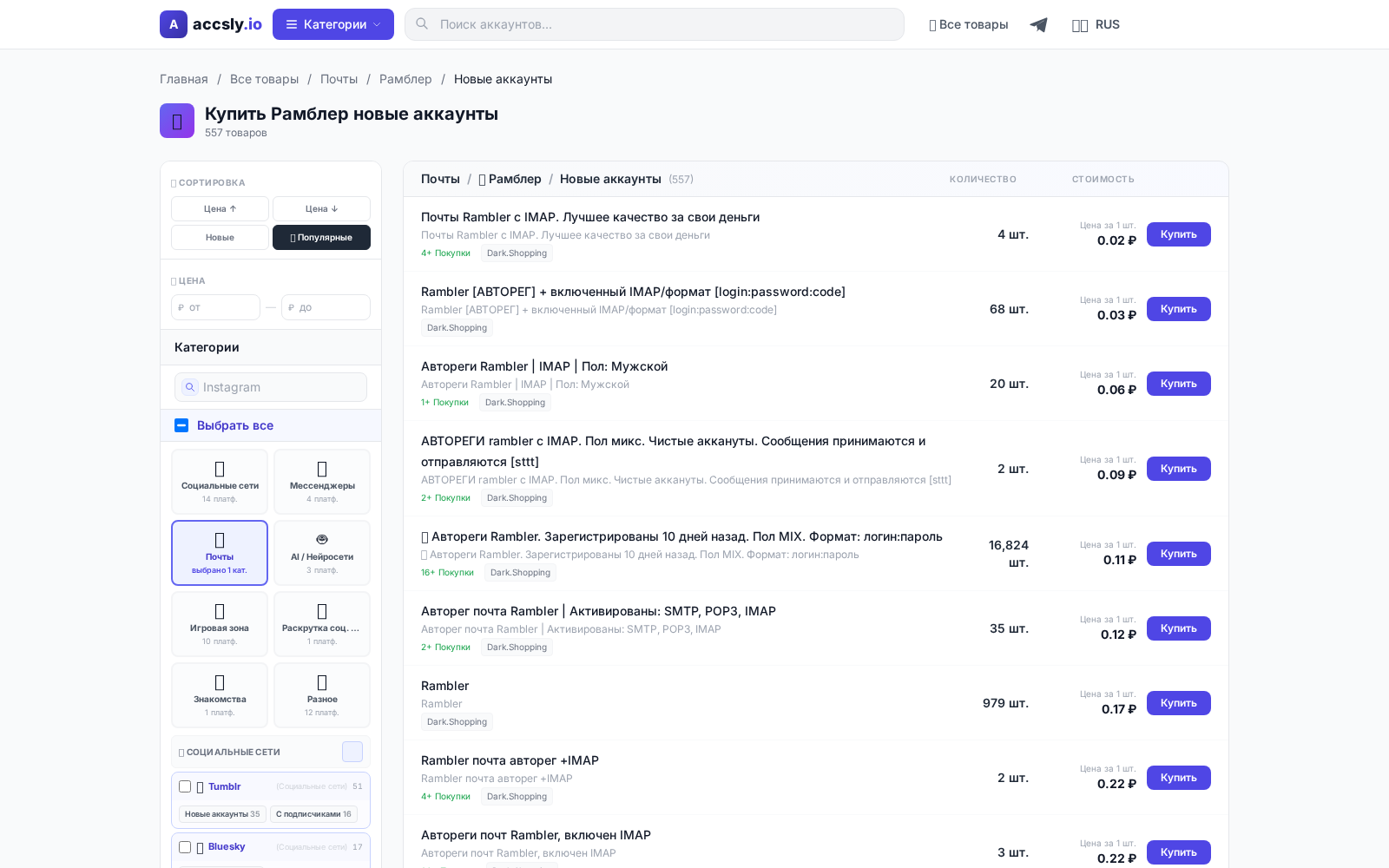Open 'Почты Rambler с IMAP. Лучшее качество' listing

pos(590,217)
